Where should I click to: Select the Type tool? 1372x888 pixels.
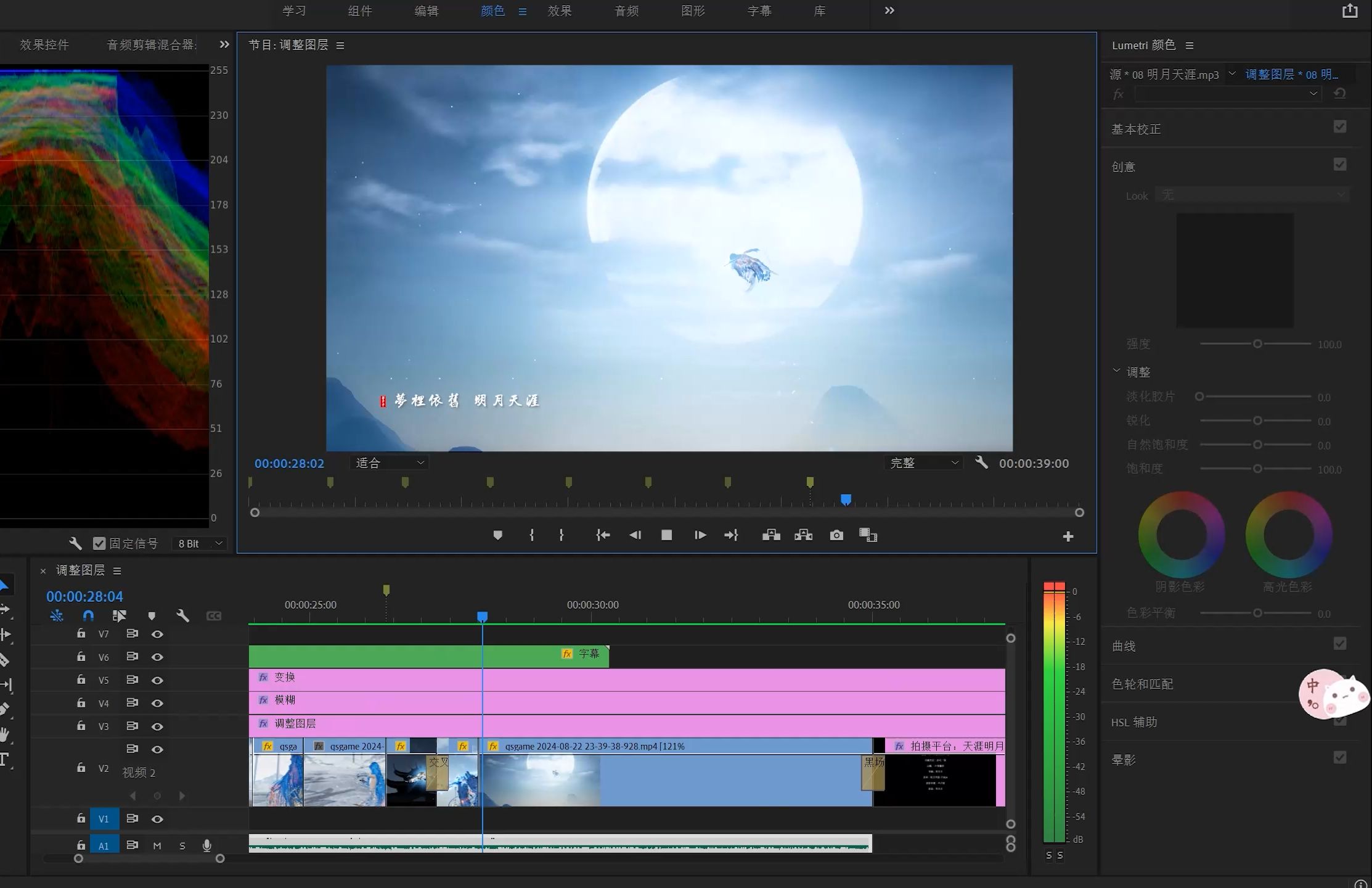click(5, 760)
